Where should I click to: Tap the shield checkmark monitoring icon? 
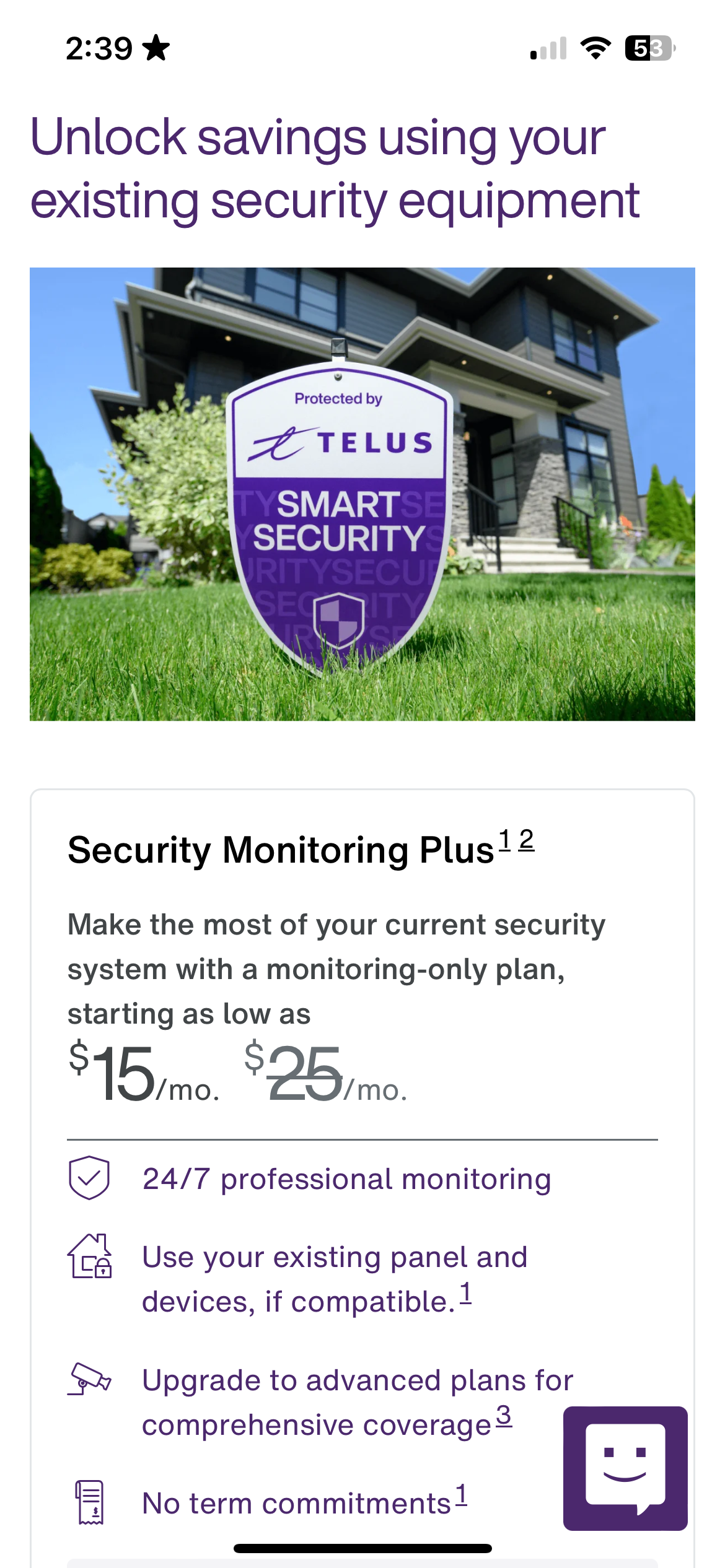[89, 1177]
